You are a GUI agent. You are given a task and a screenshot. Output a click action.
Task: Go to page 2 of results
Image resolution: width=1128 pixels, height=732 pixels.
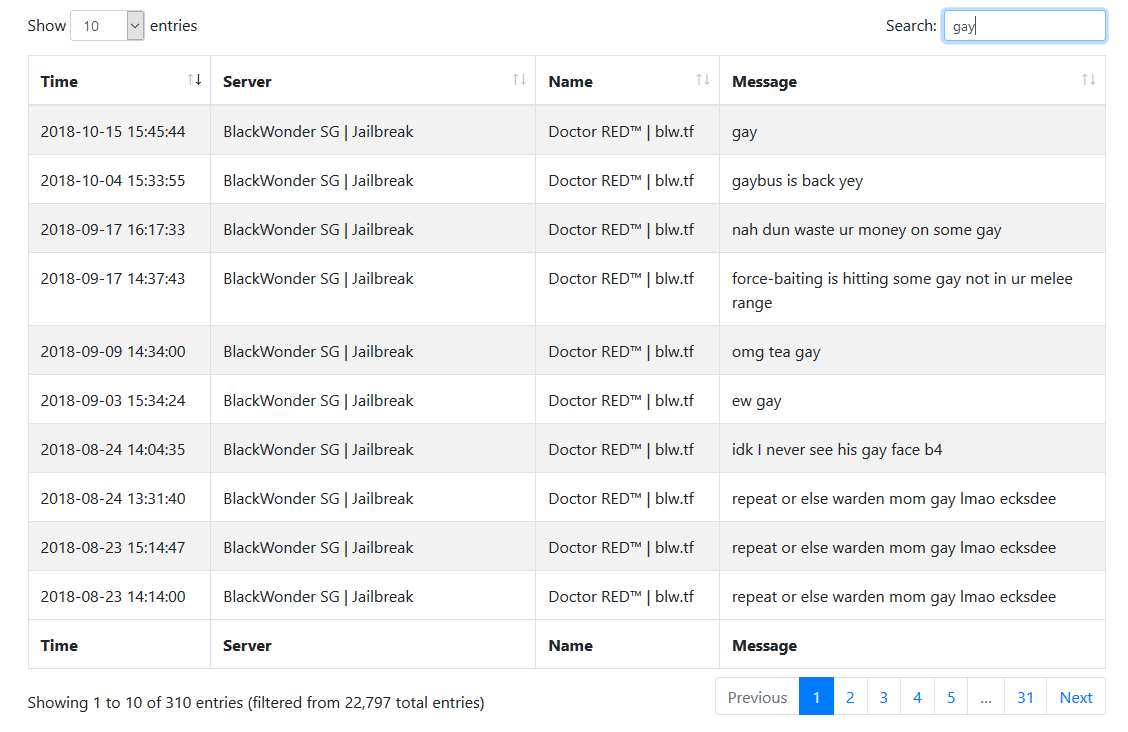pos(850,697)
